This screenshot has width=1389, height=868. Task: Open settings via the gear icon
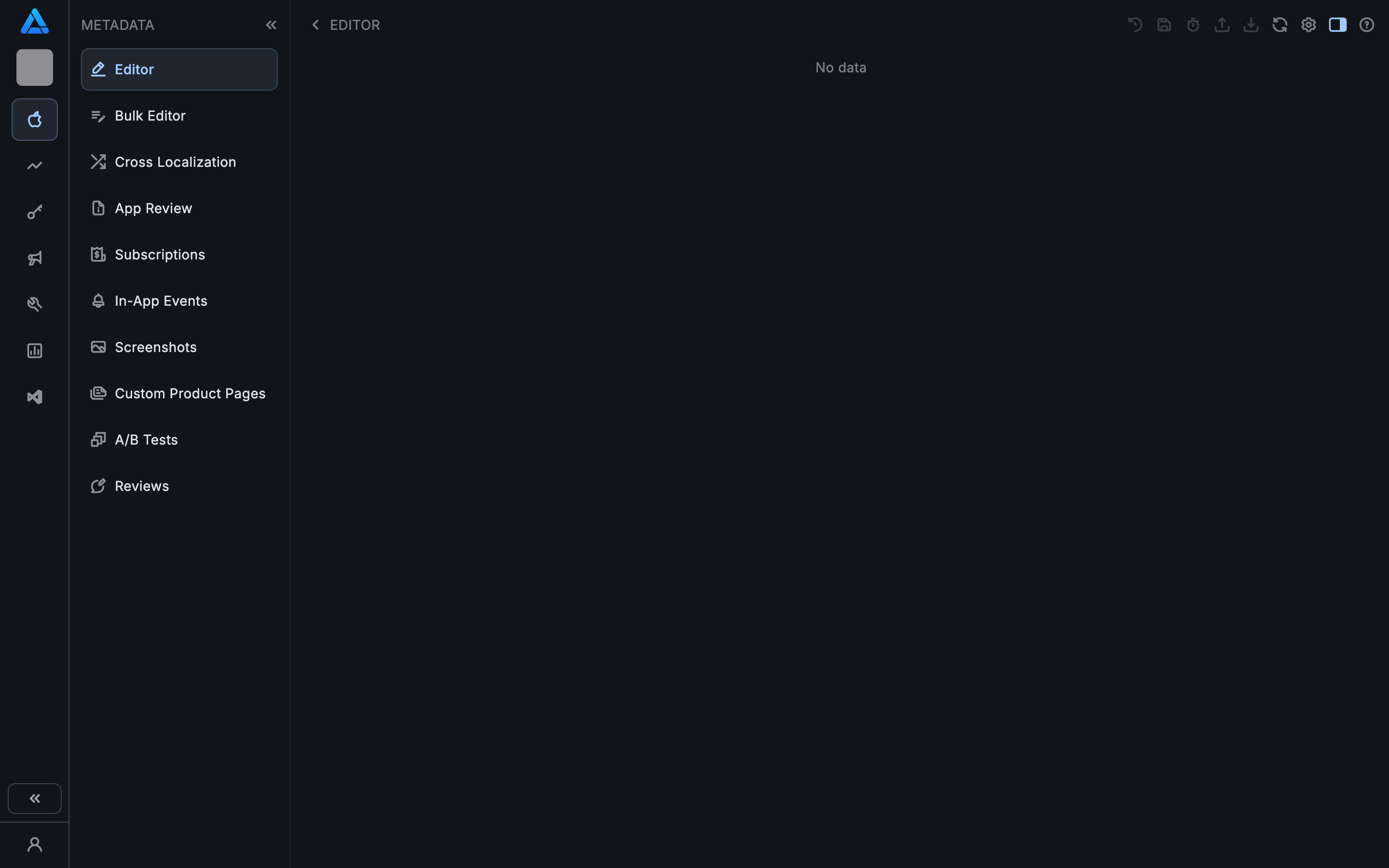[1308, 25]
